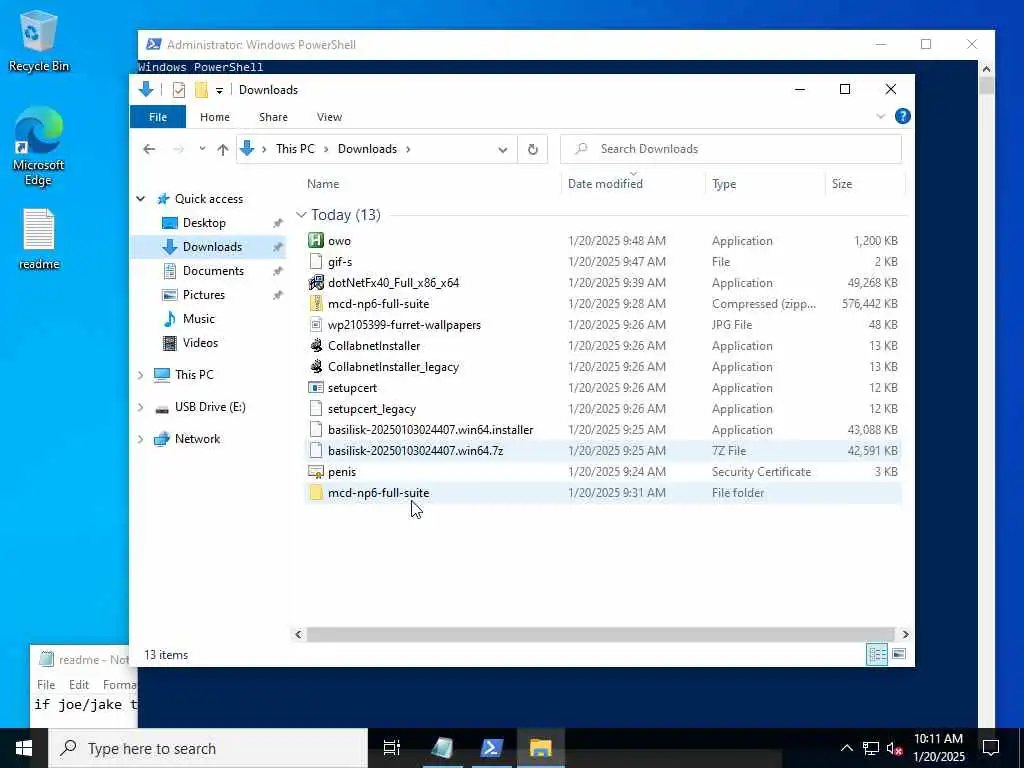The width and height of the screenshot is (1024, 768).
Task: Open the address bar history dropdown
Action: click(x=503, y=150)
